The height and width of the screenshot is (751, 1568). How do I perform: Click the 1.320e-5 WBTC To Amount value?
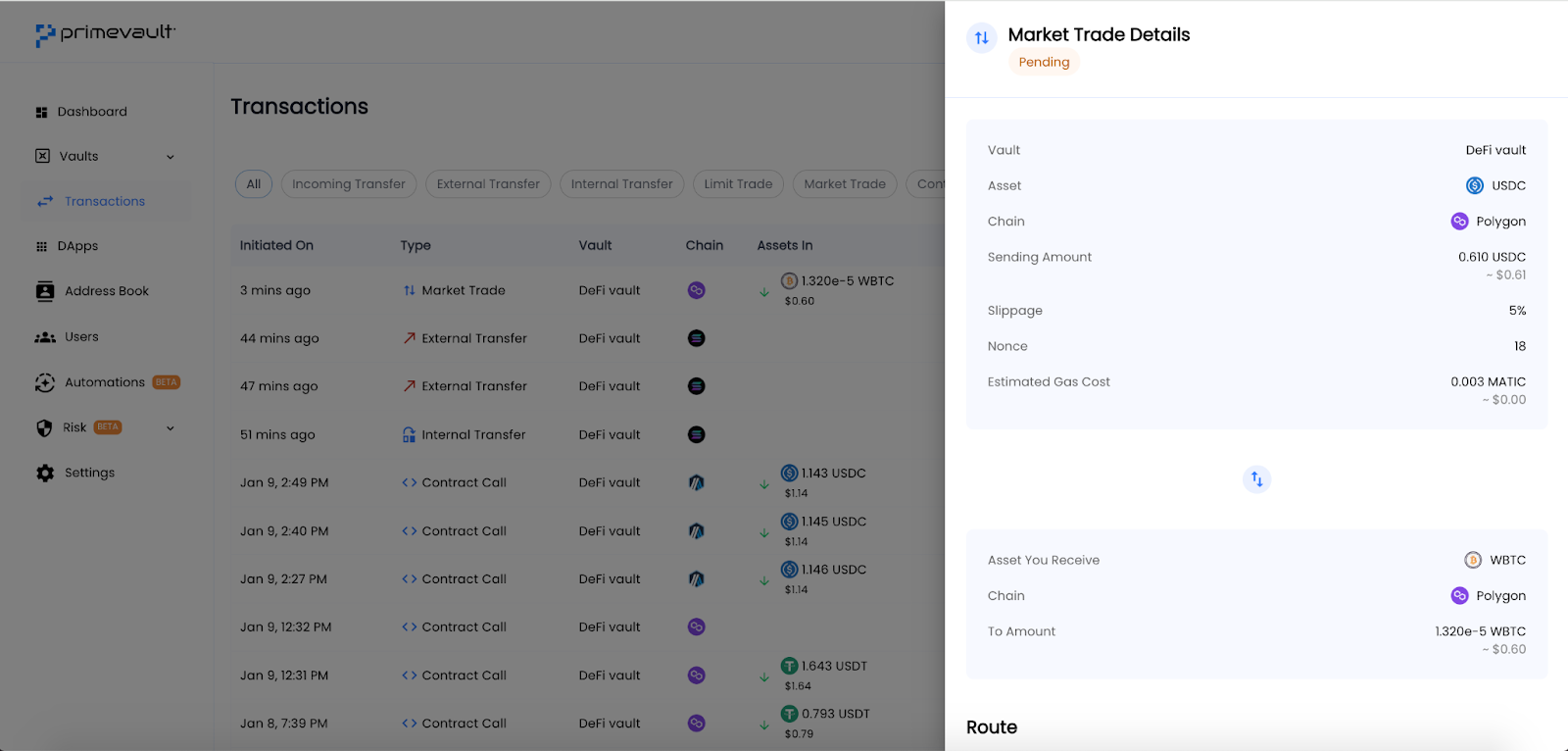[1480, 631]
